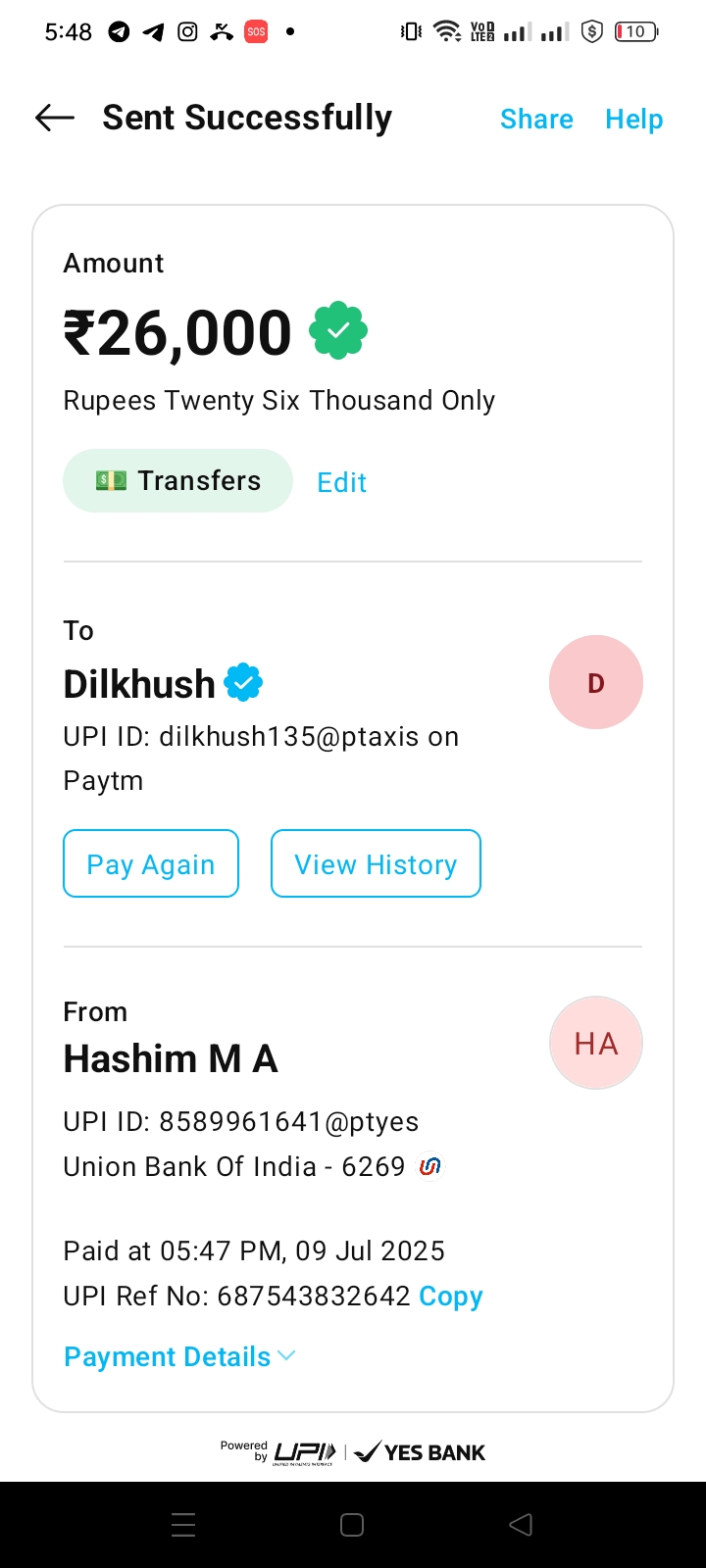Tap the Android recent apps menu button
This screenshot has height=1568, width=706.
(183, 1525)
